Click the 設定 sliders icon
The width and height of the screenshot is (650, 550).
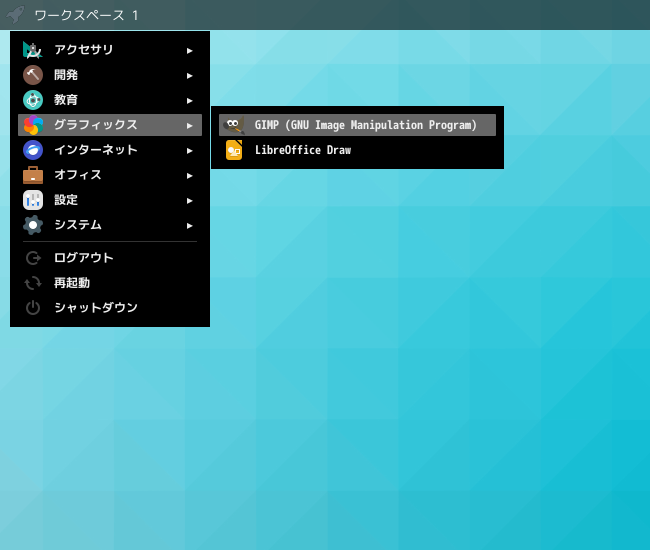33,200
